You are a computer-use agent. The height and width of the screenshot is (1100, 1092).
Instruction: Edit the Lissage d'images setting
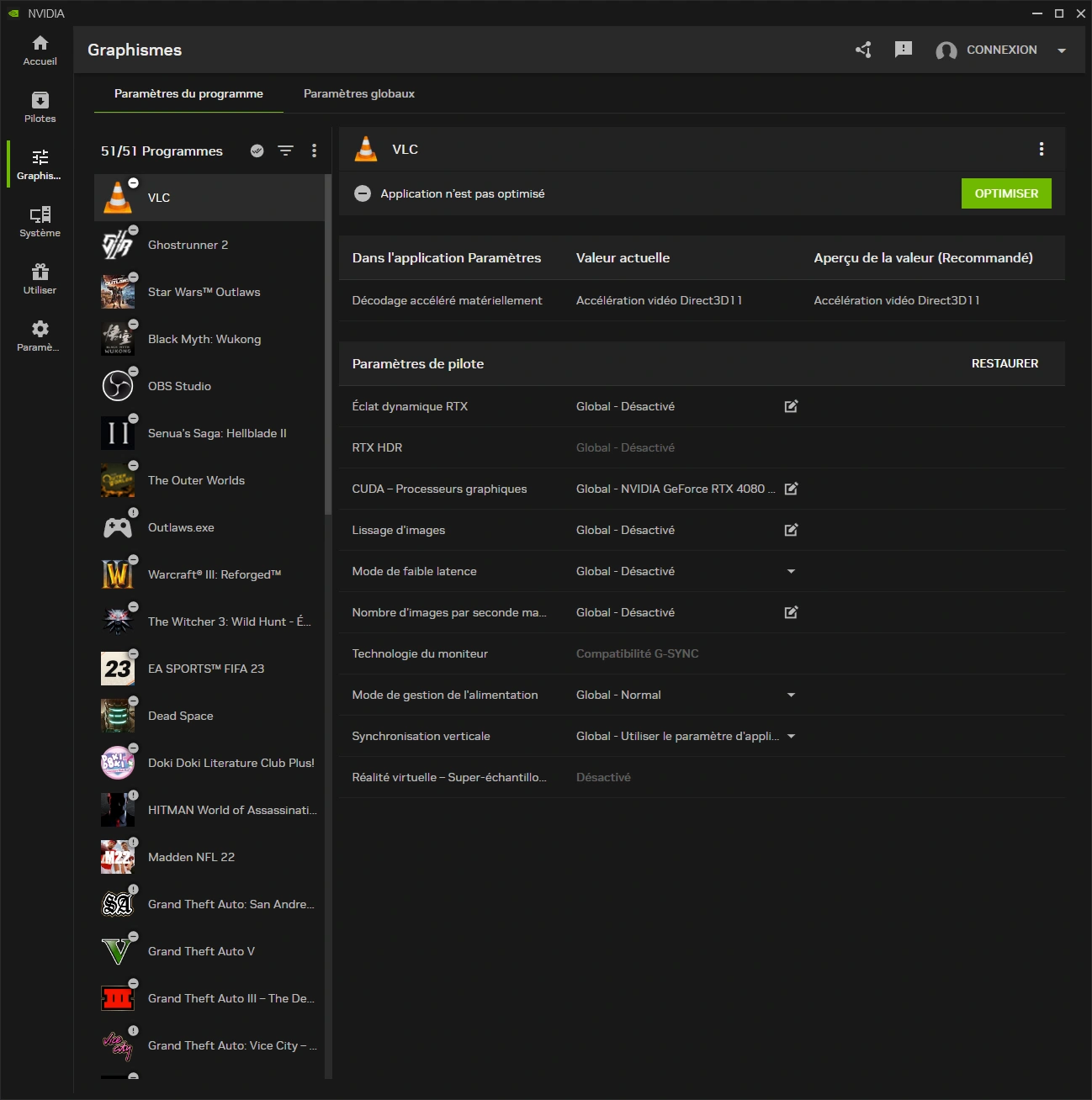(x=791, y=530)
